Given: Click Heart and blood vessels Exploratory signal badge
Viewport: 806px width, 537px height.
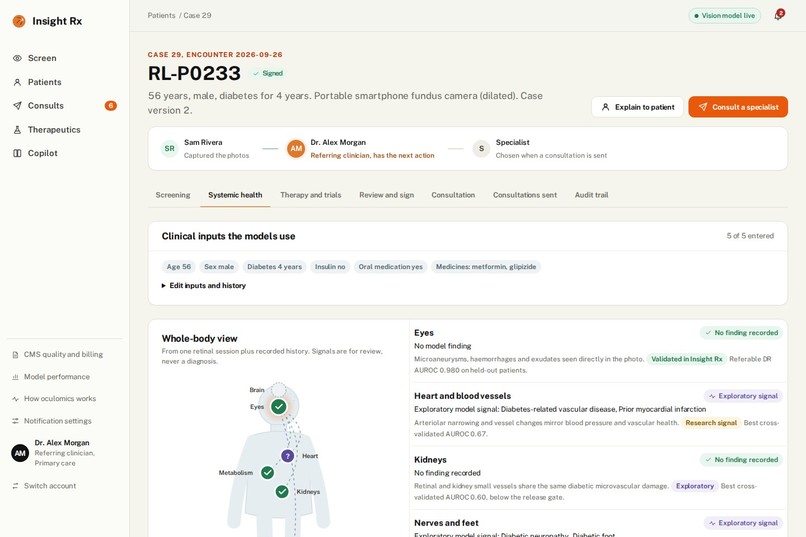Looking at the screenshot, I should tap(743, 396).
